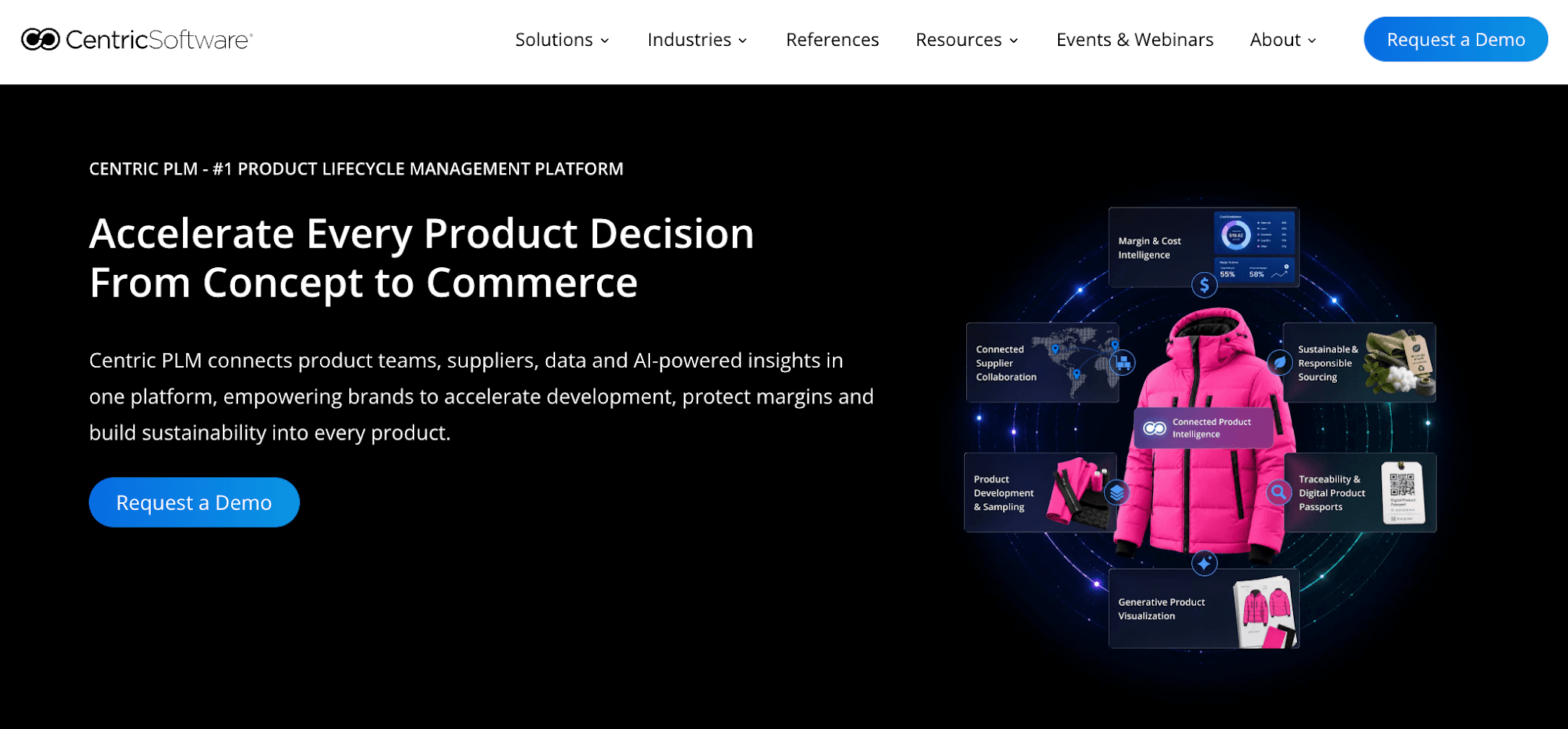Click the Accelerate Every Product Decision headline

pos(422,258)
